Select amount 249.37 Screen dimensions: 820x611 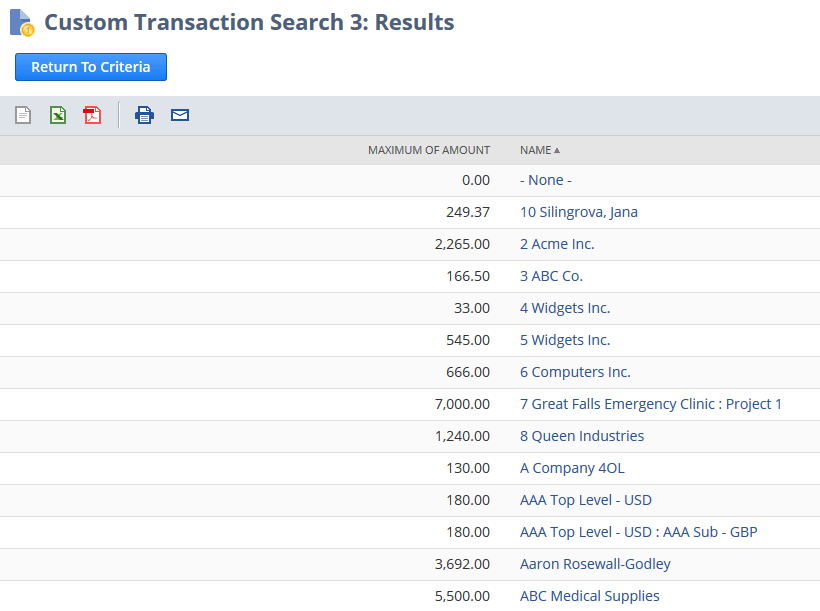468,212
